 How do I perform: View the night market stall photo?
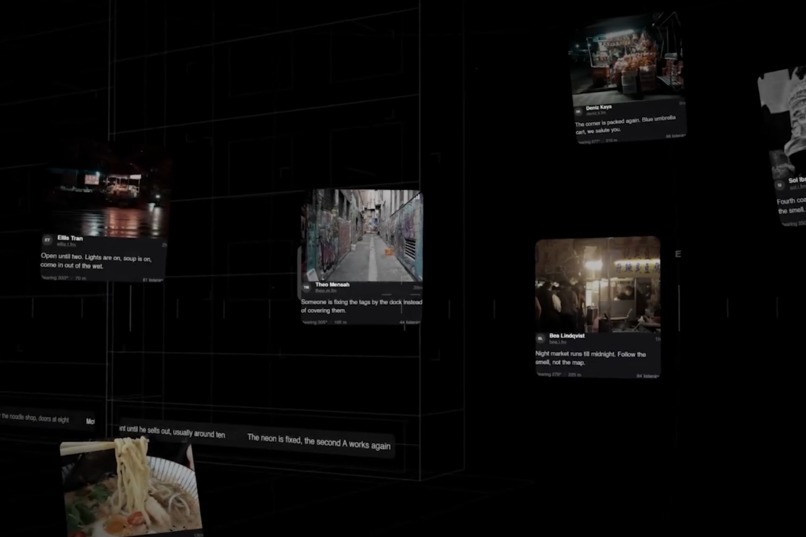coord(598,284)
